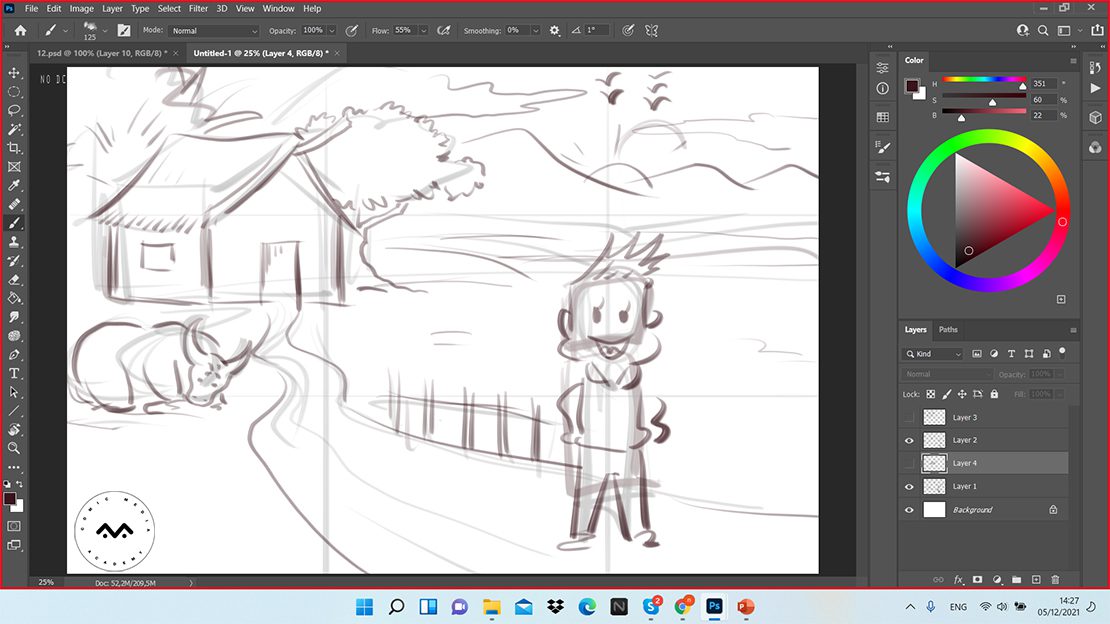Click the delete layer trash icon
The width and height of the screenshot is (1110, 624).
(1055, 579)
